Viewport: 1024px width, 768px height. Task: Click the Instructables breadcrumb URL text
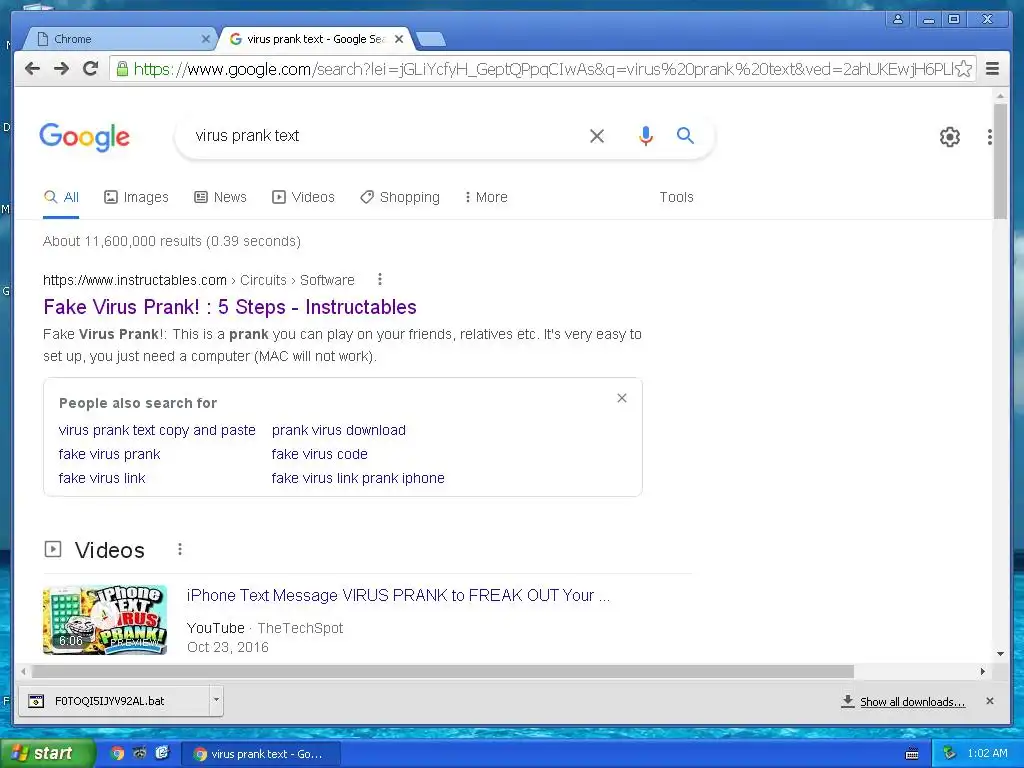click(x=199, y=280)
